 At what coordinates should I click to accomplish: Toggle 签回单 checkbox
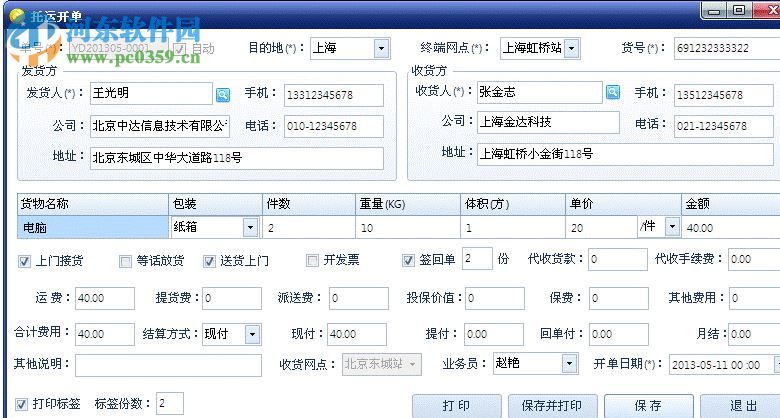(x=408, y=260)
